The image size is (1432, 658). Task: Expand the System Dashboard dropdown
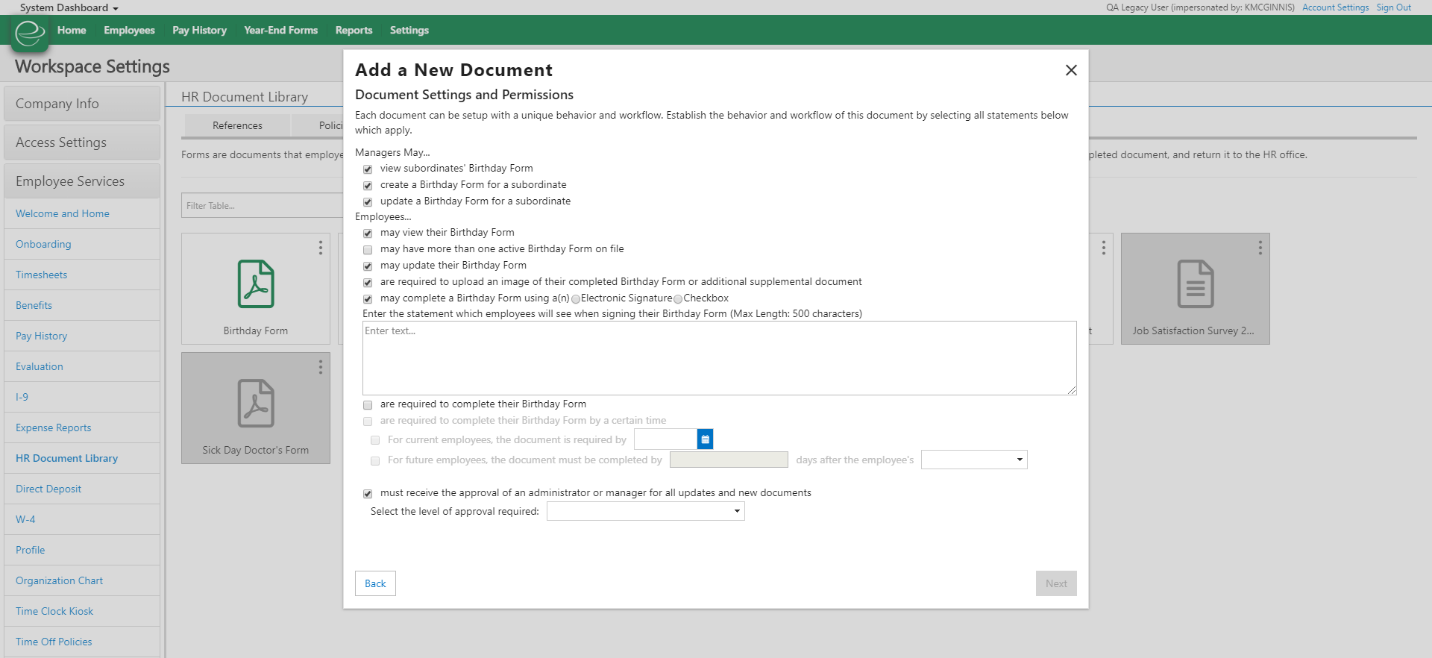click(x=69, y=7)
